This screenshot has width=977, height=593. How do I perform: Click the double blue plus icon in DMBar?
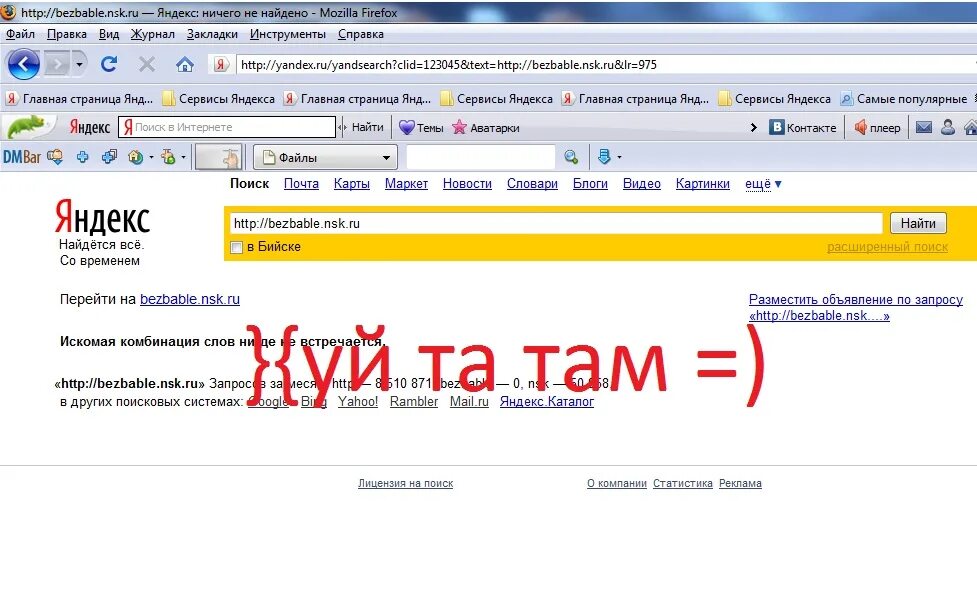tap(109, 157)
